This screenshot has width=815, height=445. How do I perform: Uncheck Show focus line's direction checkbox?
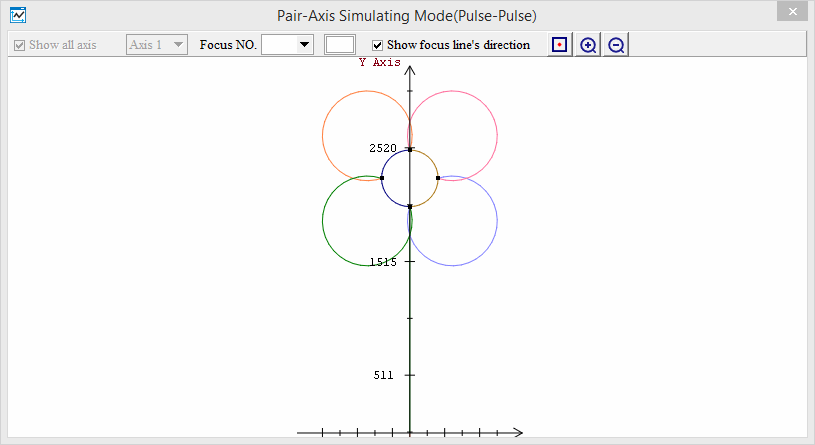[x=377, y=45]
